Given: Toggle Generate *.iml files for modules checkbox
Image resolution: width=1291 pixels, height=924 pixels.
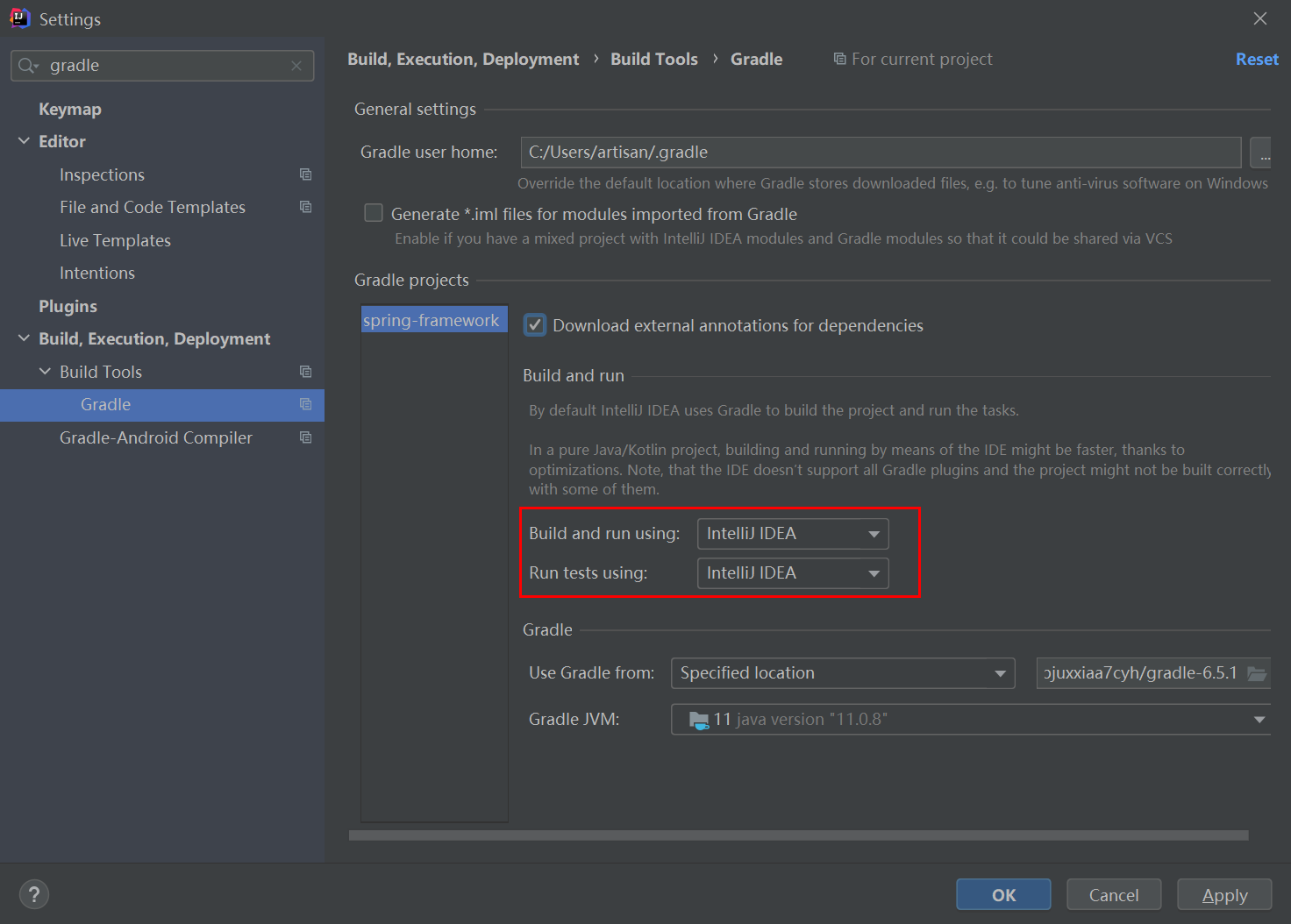Looking at the screenshot, I should click(374, 213).
